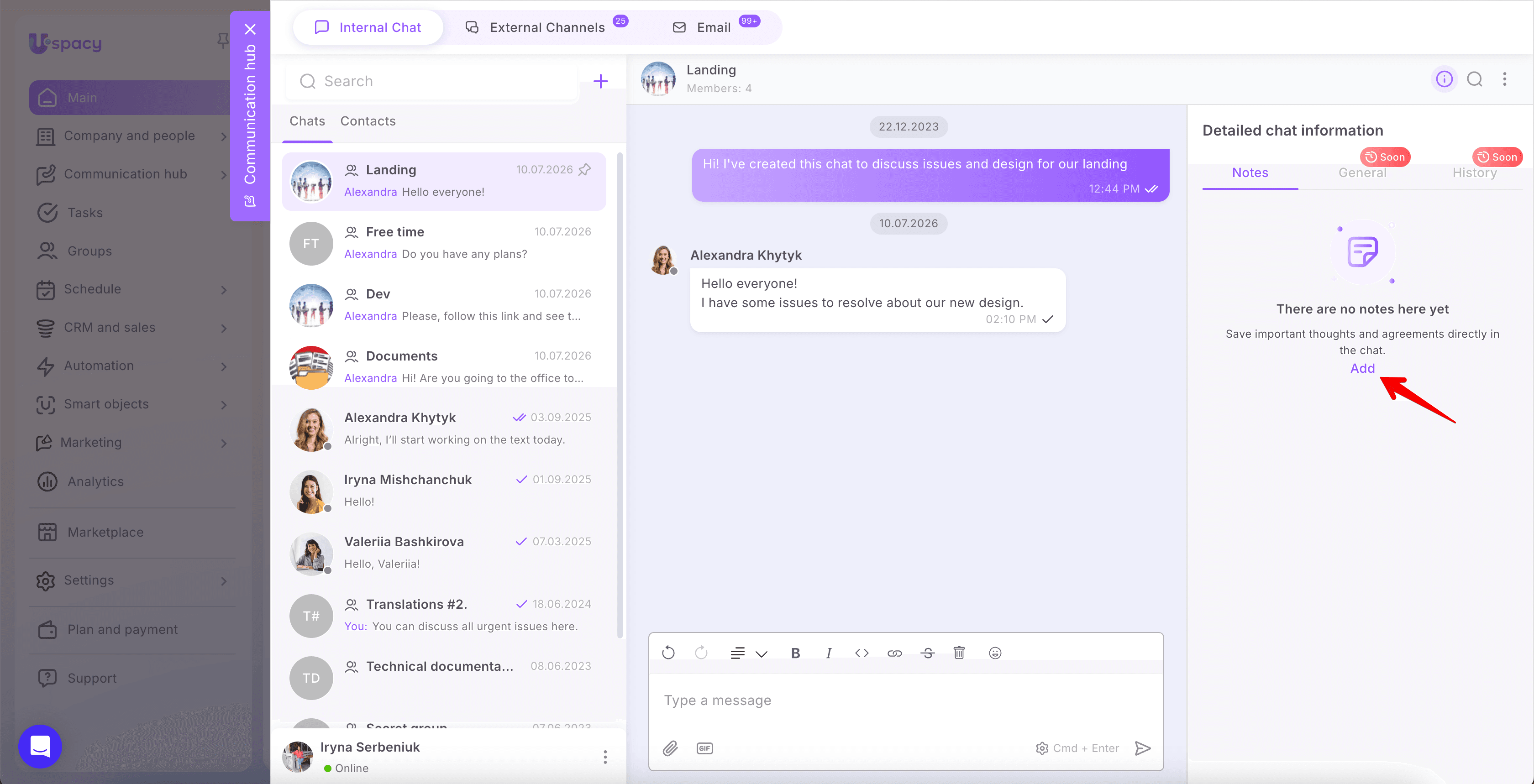Open Iryna Serbeniuk profile options menu
This screenshot has width=1534, height=784.
click(x=605, y=757)
